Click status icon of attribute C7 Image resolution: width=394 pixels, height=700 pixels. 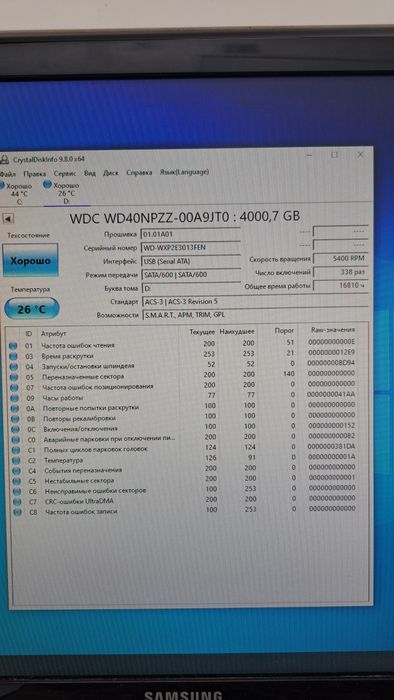[17, 502]
